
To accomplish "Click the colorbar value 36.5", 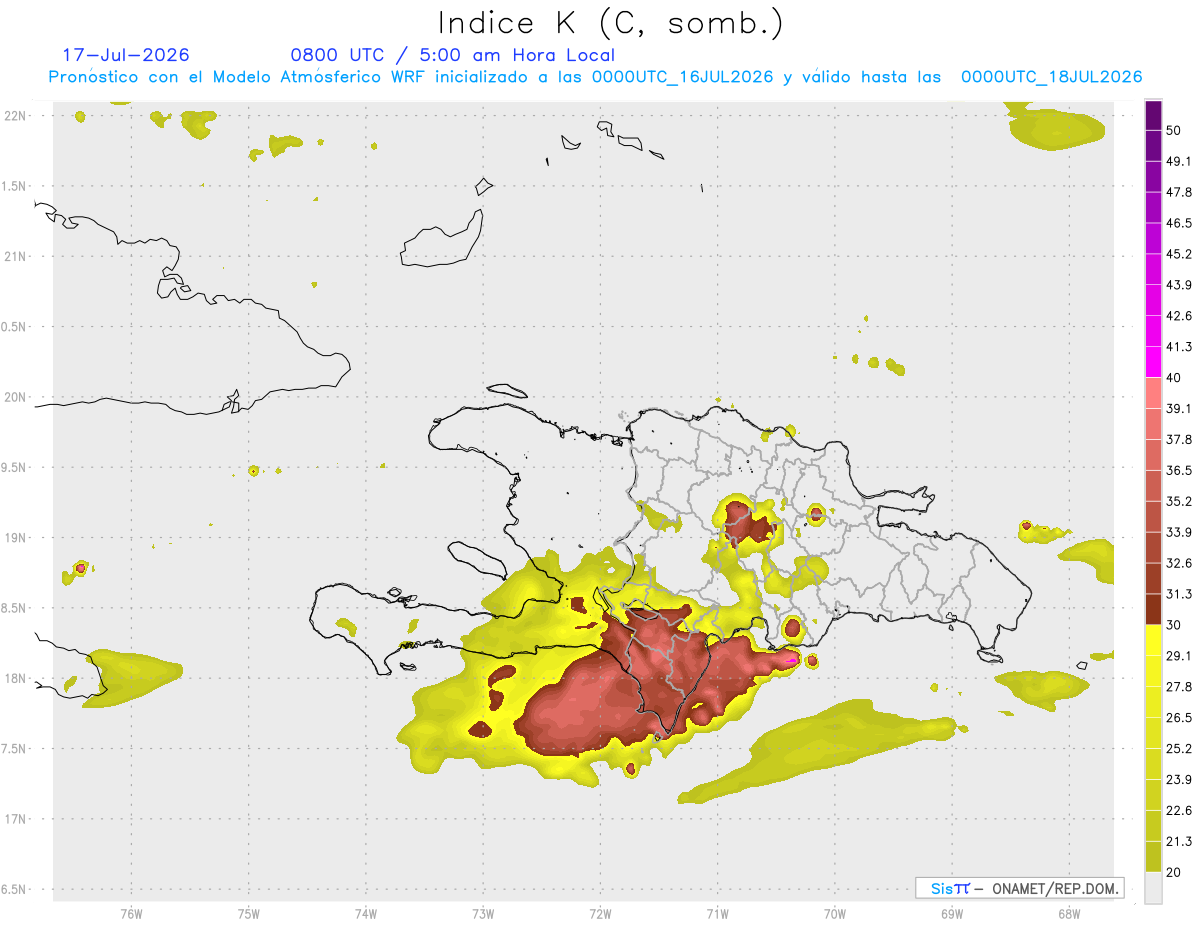I will (x=1179, y=471).
